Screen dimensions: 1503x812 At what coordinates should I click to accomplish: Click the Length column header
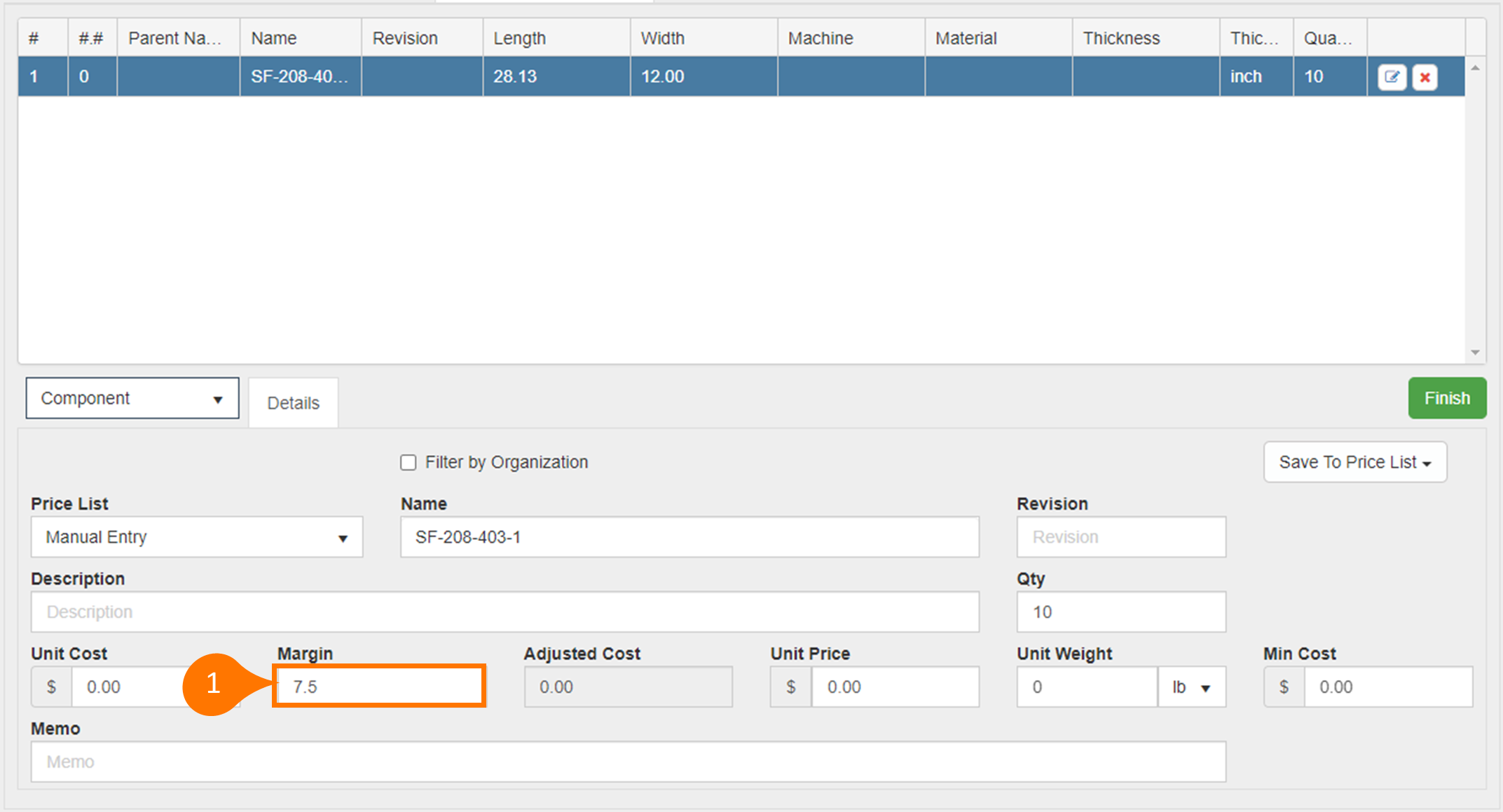coord(519,39)
